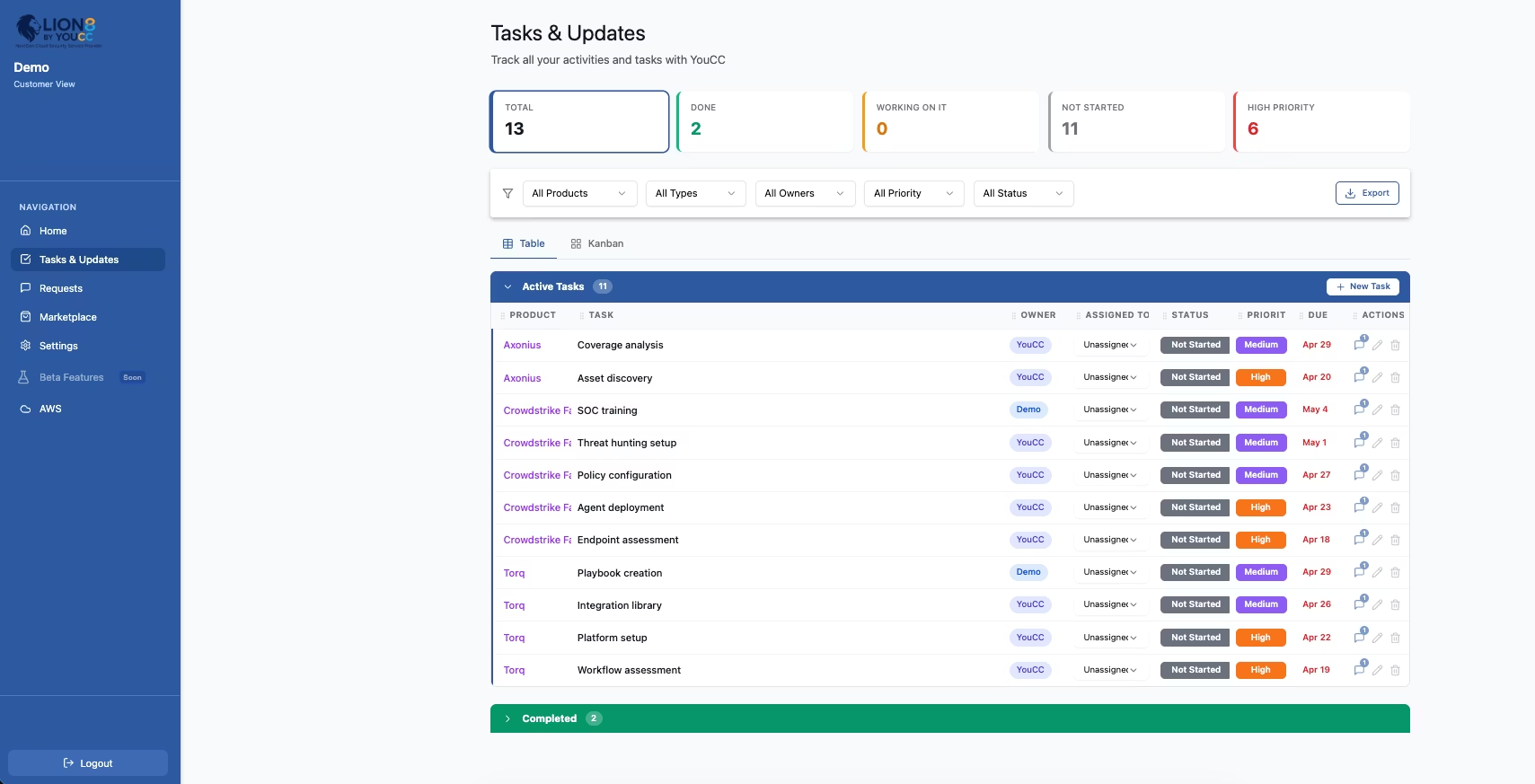Delete the SOC training task
The image size is (1535, 784).
tap(1395, 410)
